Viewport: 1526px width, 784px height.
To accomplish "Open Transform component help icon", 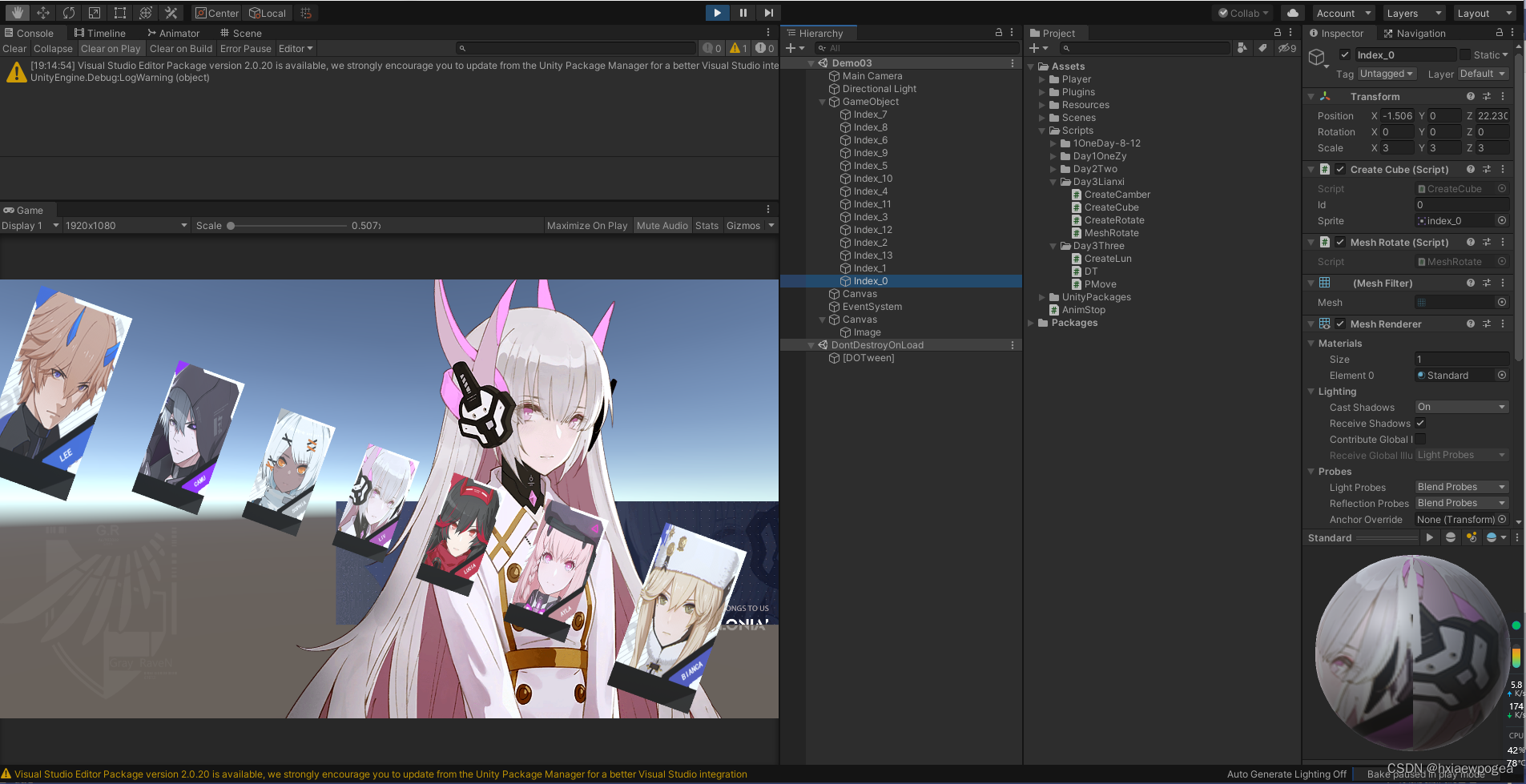I will (1471, 96).
